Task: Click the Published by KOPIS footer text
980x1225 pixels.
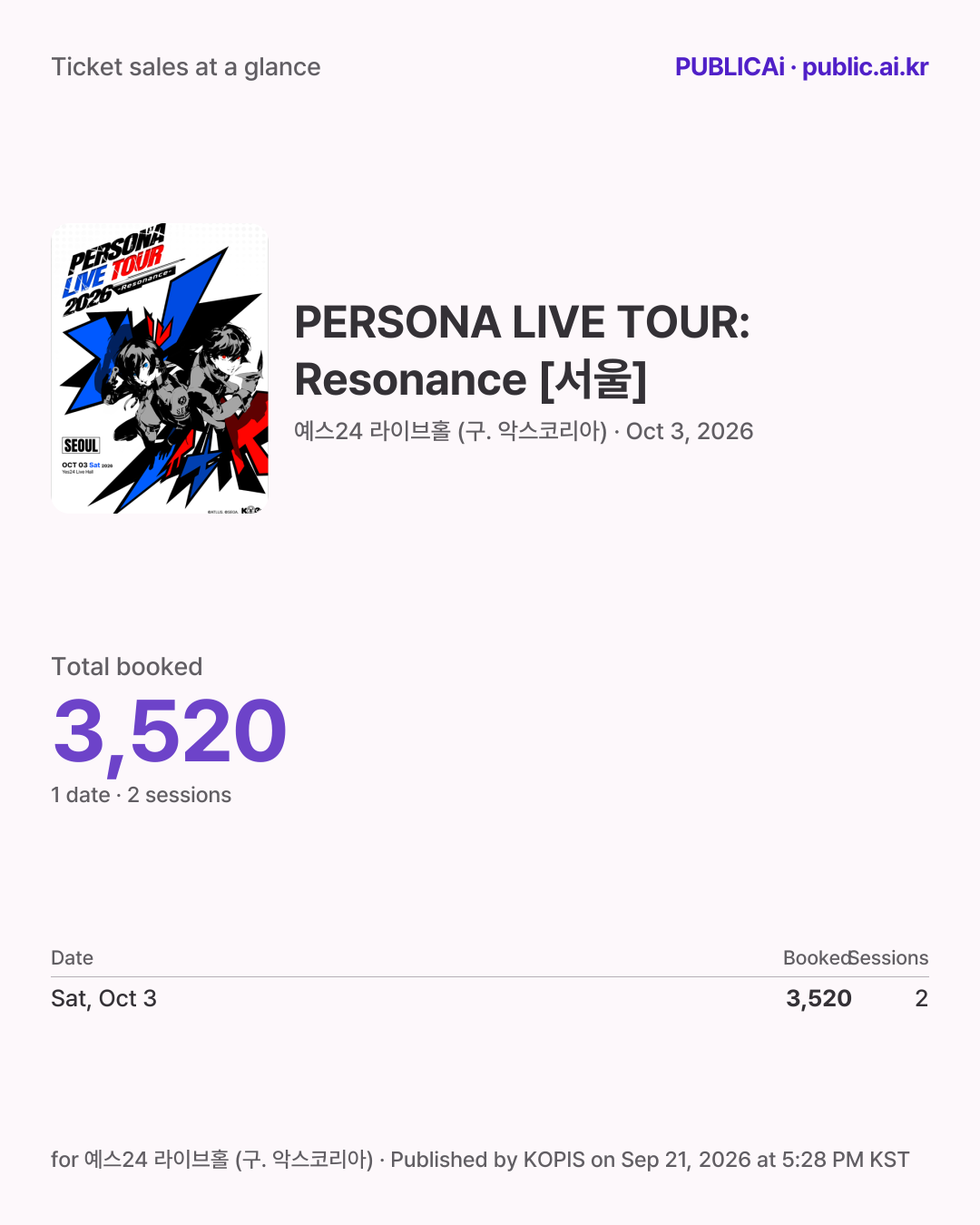Action: point(650,1160)
